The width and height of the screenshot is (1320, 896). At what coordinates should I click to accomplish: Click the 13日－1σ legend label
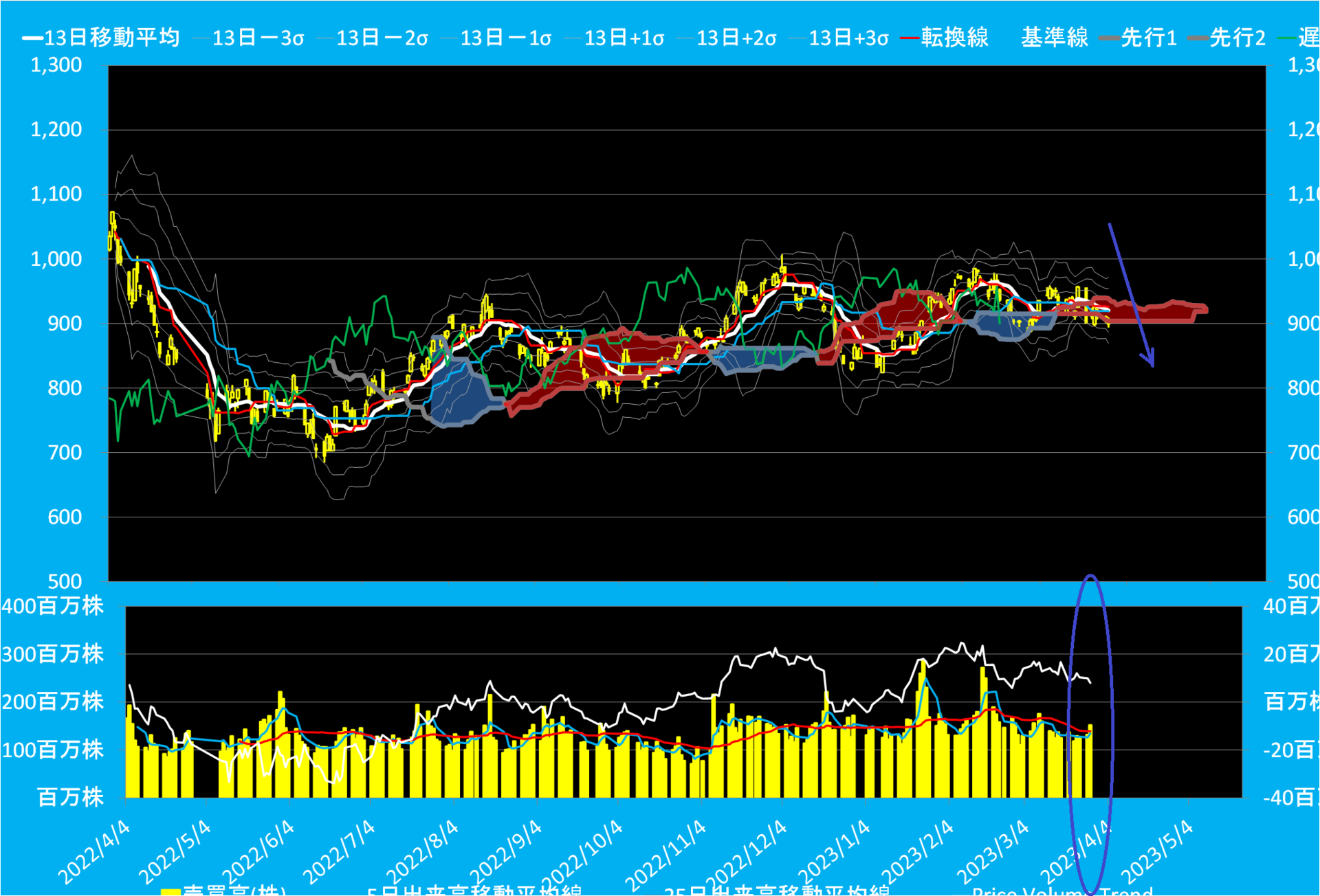click(x=497, y=38)
